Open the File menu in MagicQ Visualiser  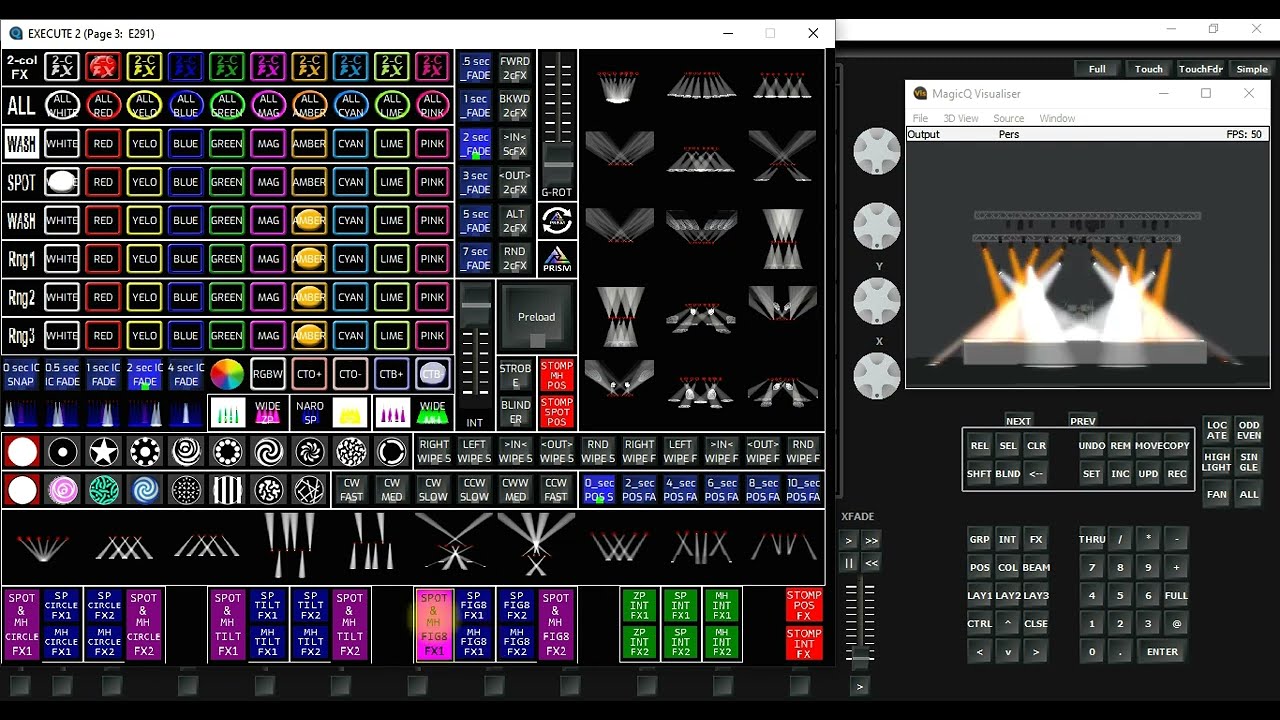point(920,118)
